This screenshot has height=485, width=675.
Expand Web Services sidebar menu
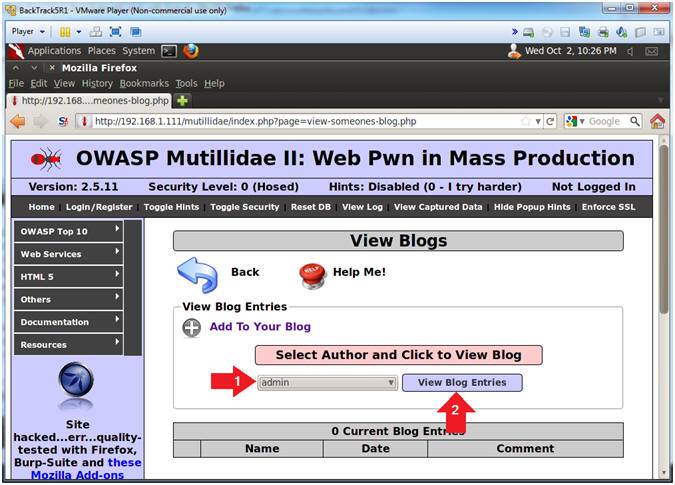[x=68, y=254]
